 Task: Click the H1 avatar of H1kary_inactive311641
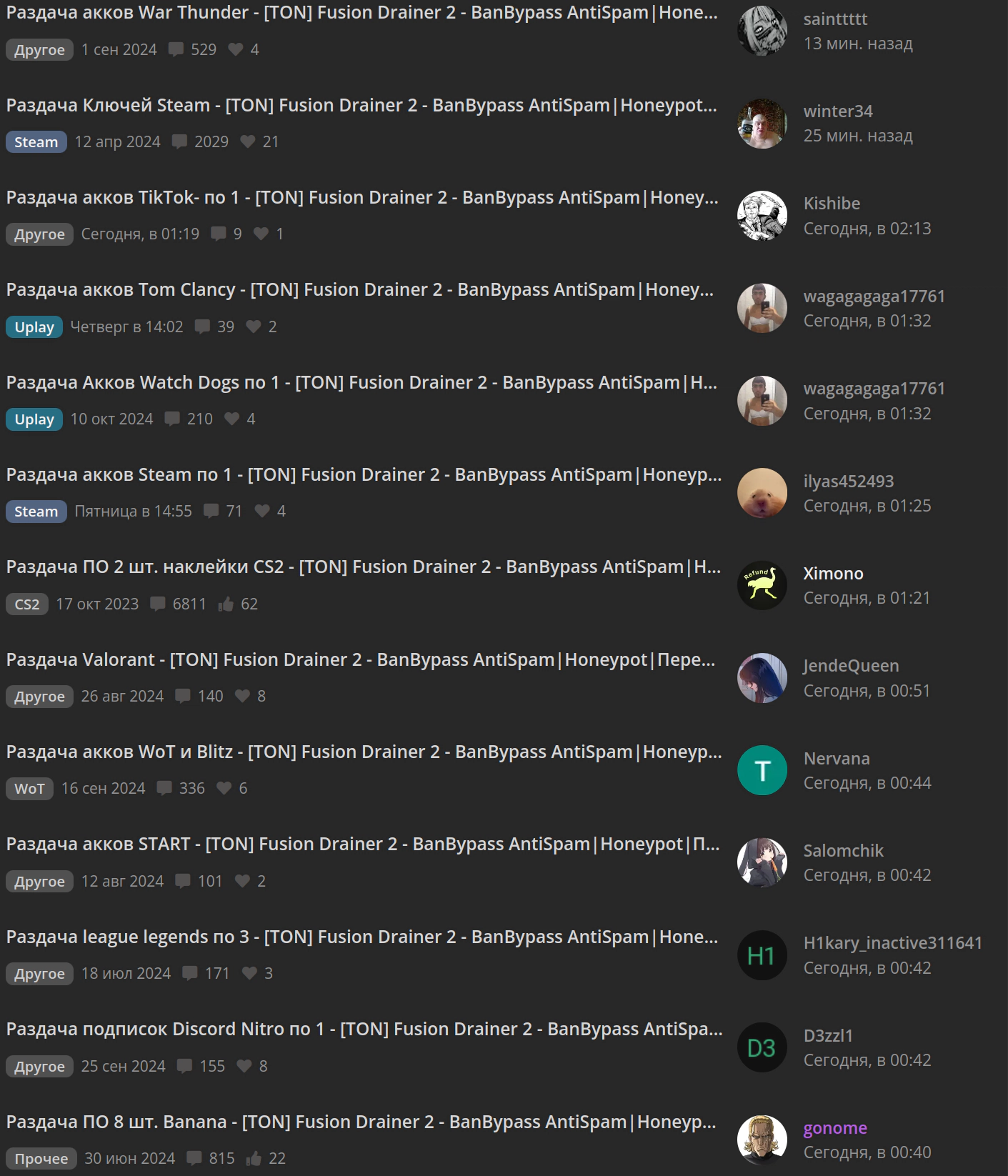762,955
